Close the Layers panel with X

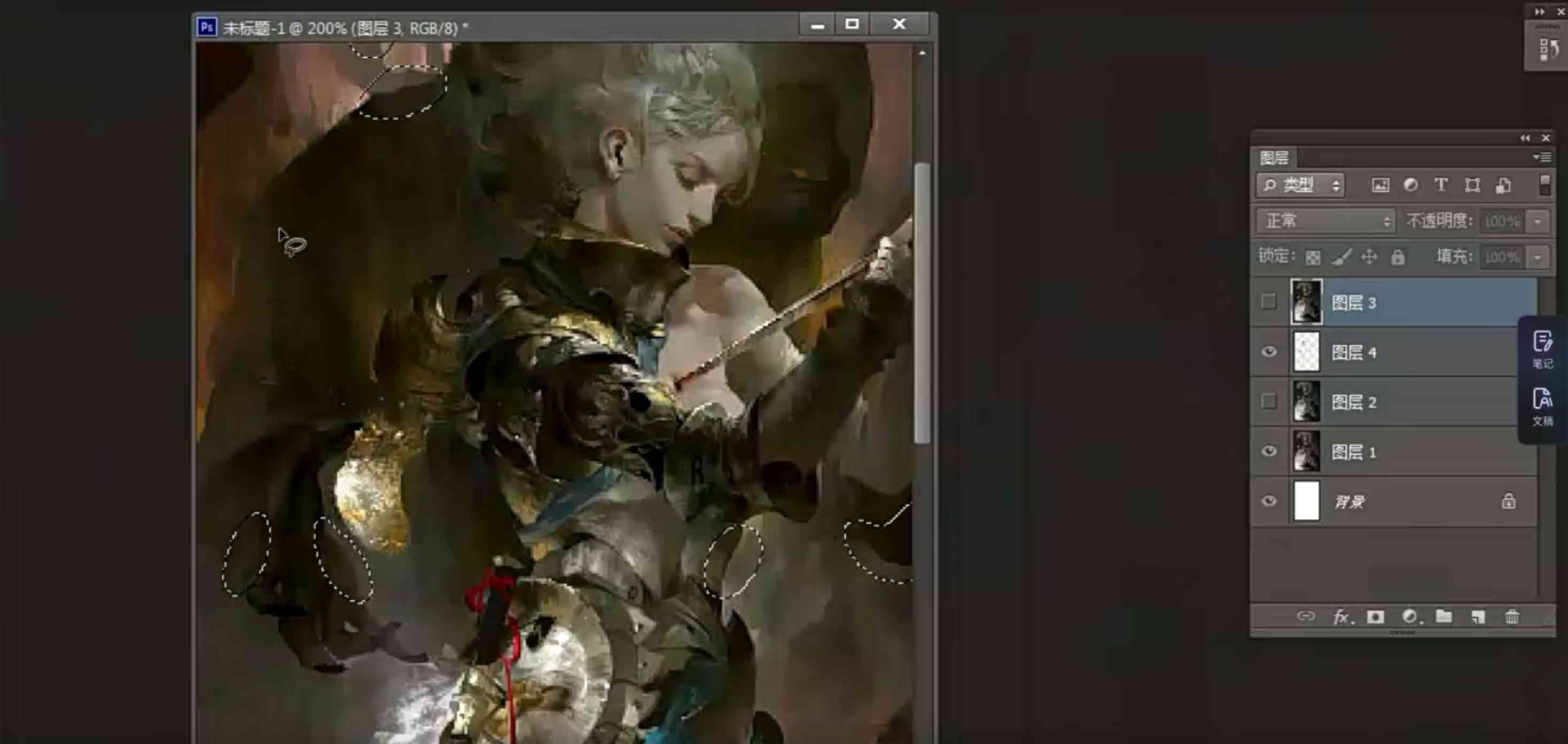pyautogui.click(x=1545, y=138)
